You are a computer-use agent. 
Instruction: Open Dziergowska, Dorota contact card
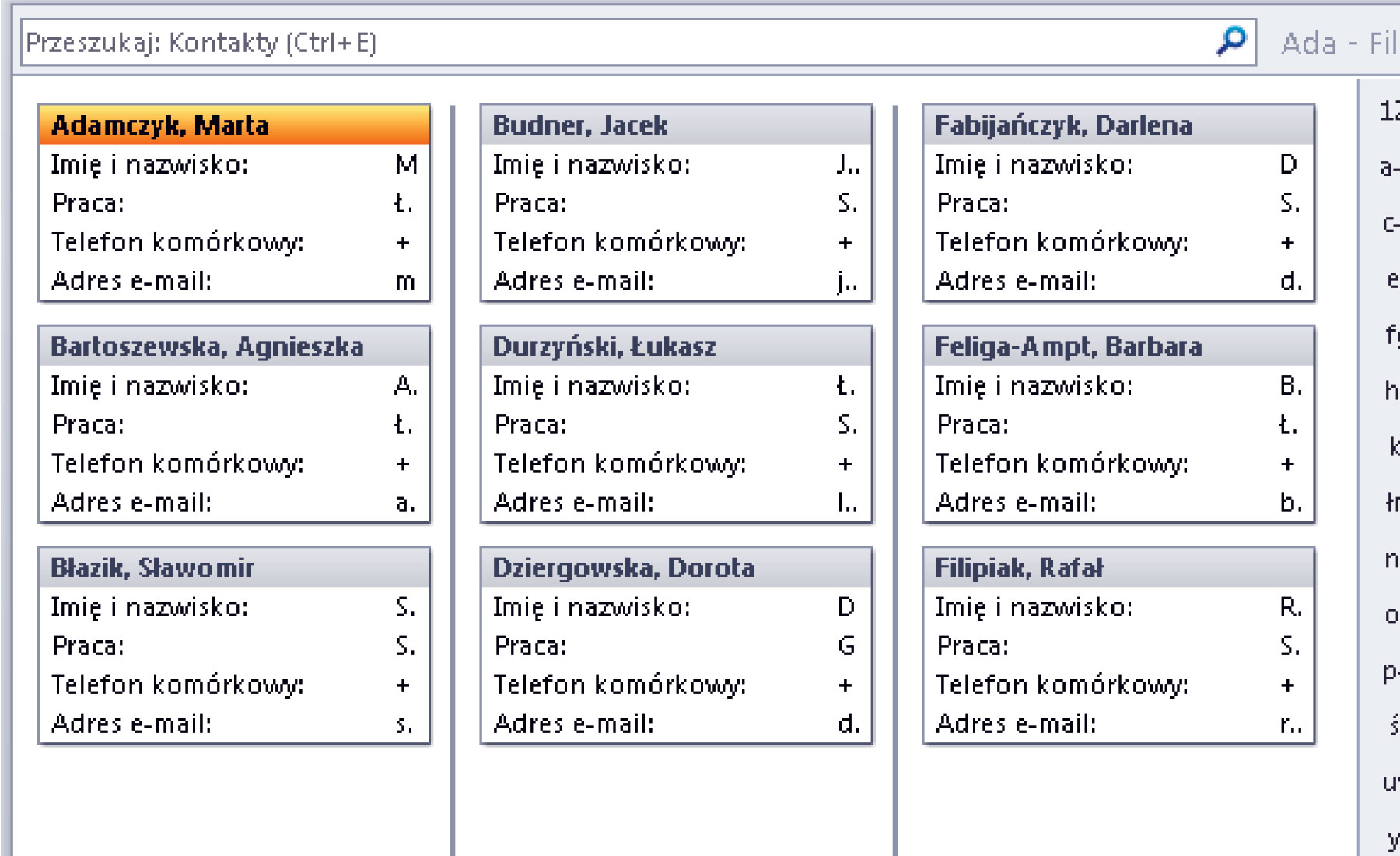pos(675,568)
